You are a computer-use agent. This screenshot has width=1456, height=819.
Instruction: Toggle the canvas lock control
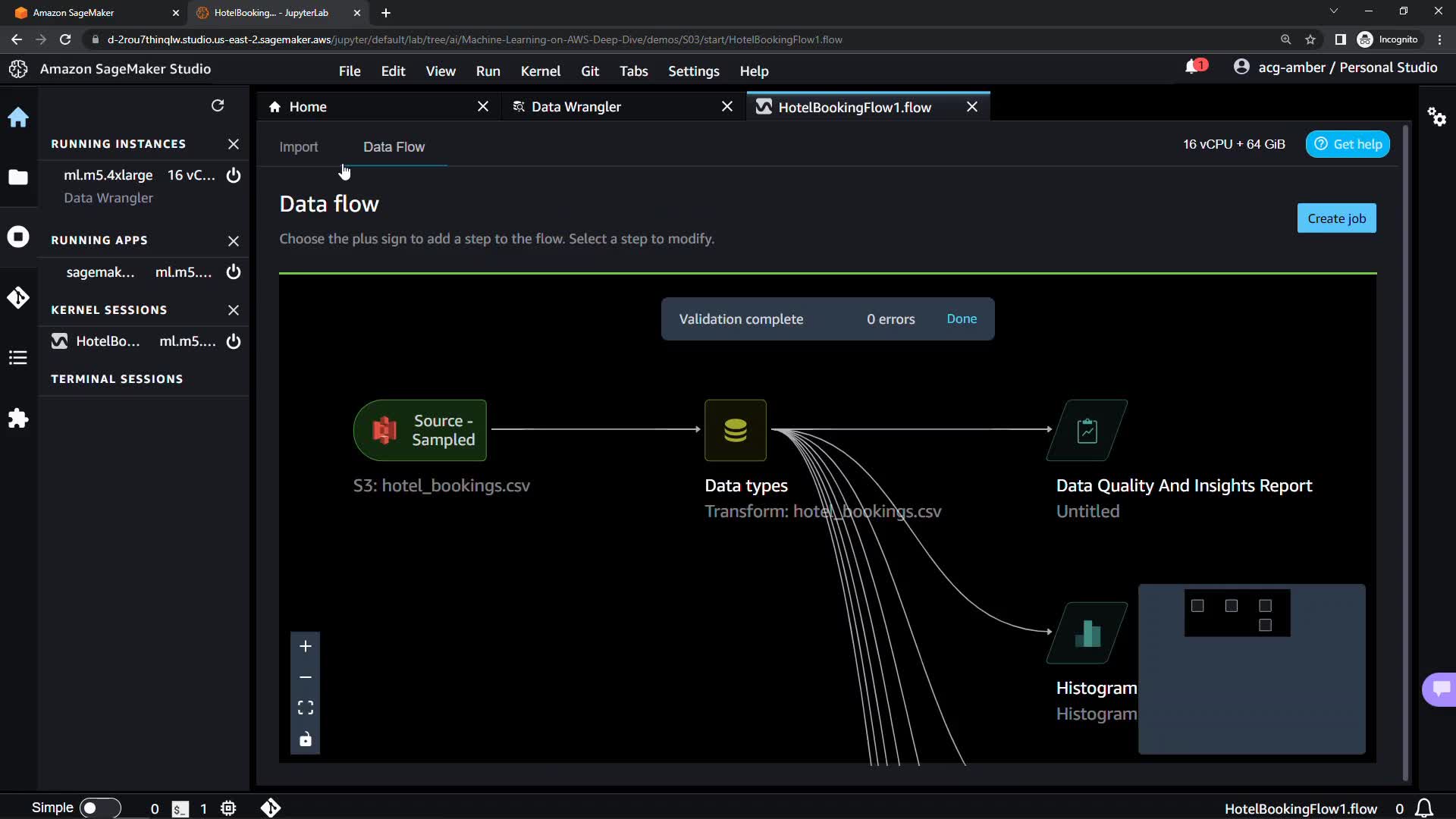click(306, 739)
